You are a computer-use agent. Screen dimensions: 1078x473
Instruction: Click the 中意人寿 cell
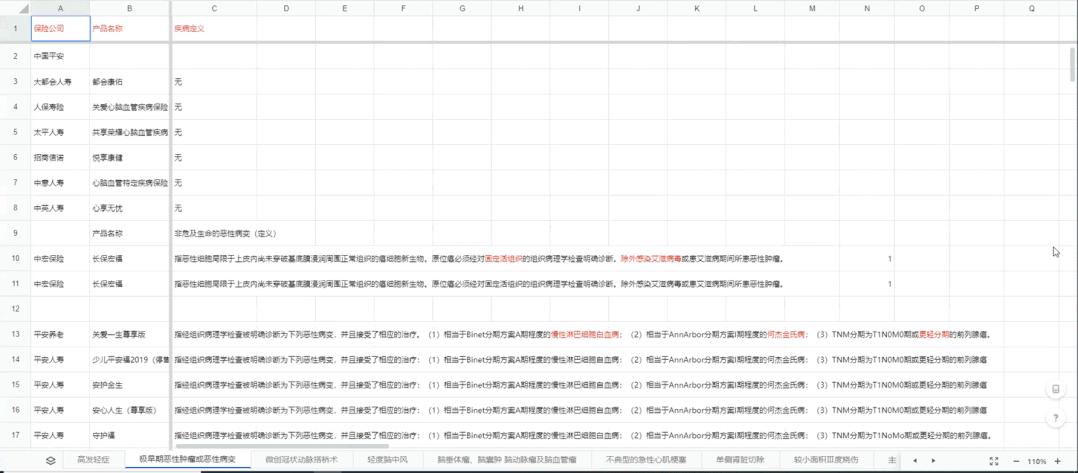60,183
